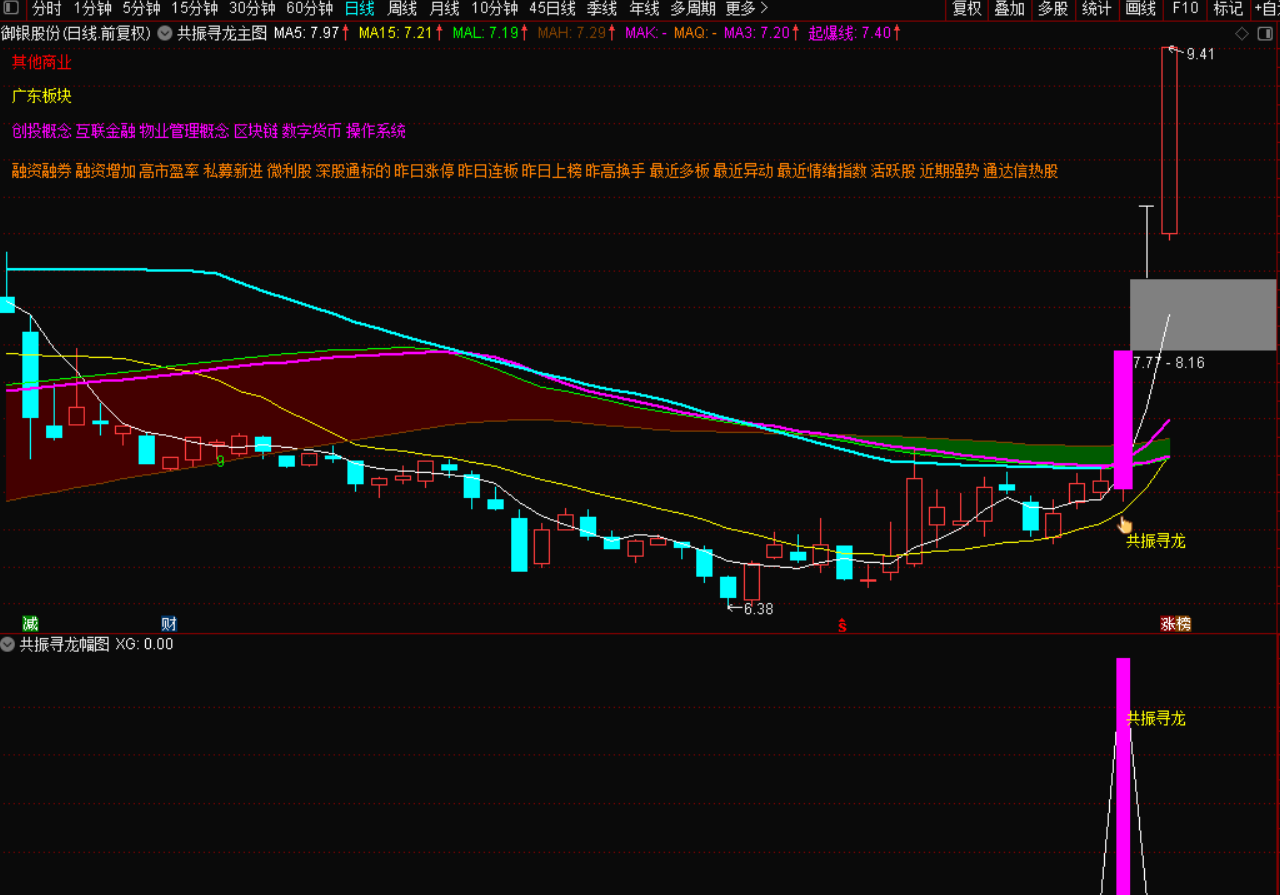The height and width of the screenshot is (895, 1280).
Task: Toggle the side panel icon at top-right
Action: (1268, 33)
